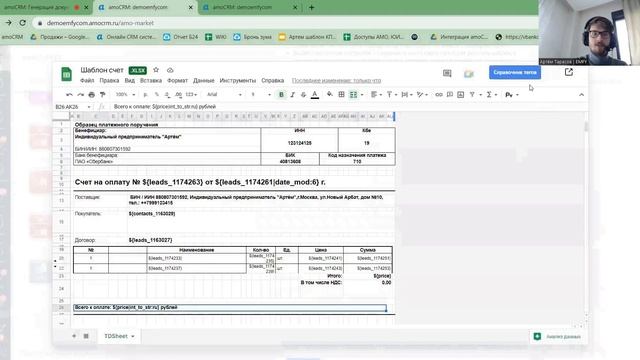Open the text color picker
The width and height of the screenshot is (640, 360).
pos(315,95)
